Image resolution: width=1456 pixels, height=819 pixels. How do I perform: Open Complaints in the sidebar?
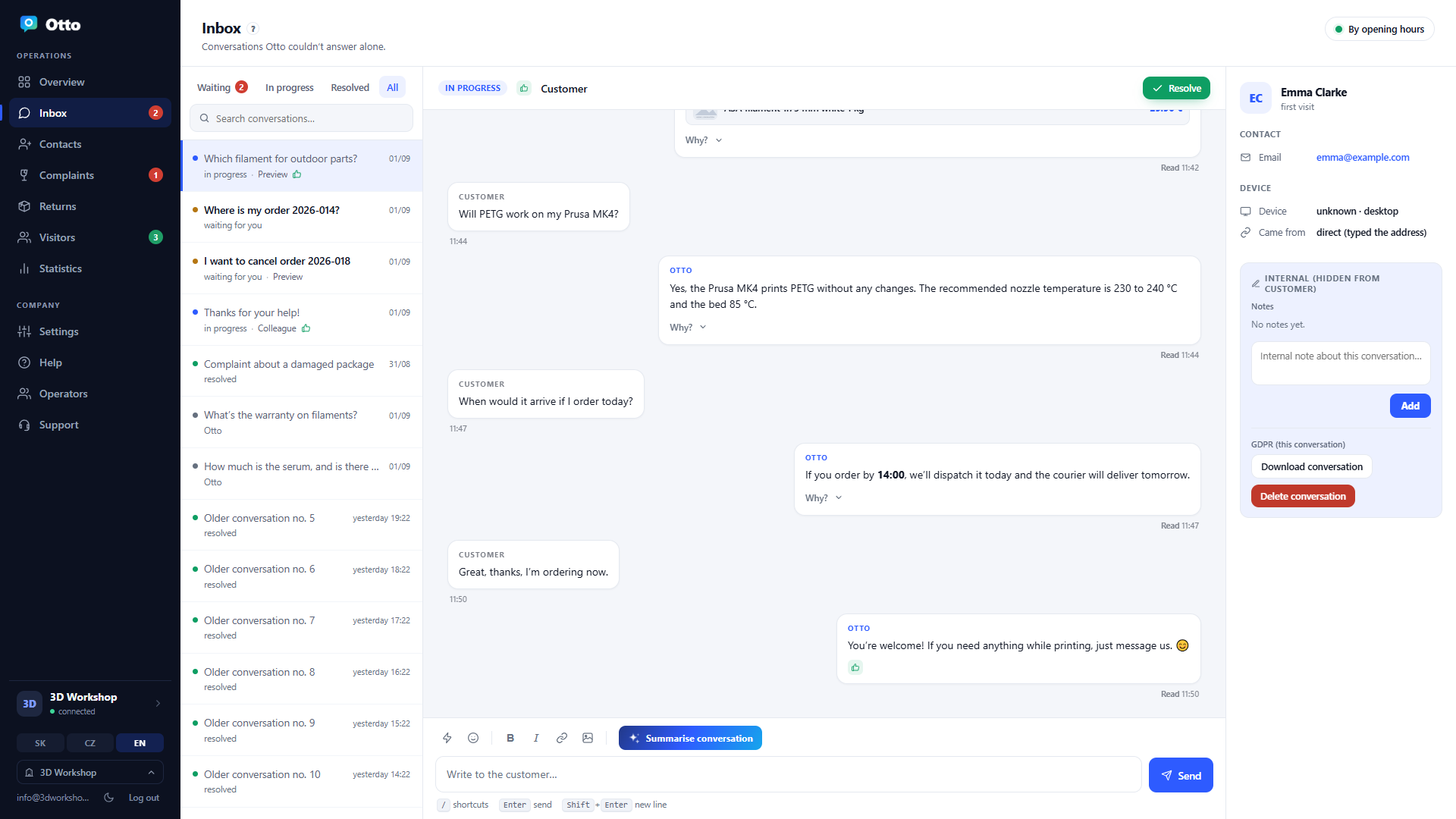[90, 175]
